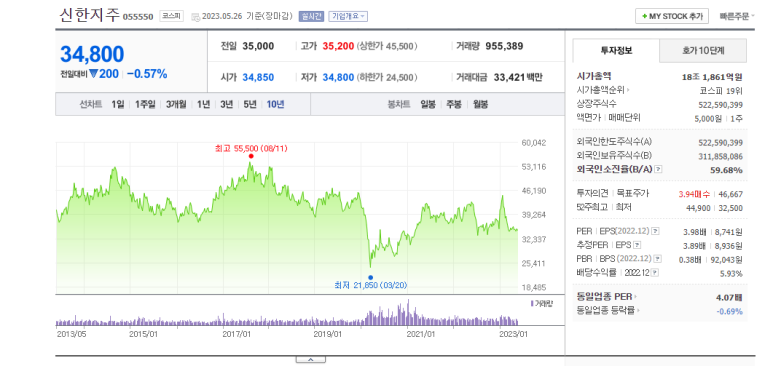Open the 기업개요 dropdown
Screen dimensions: 773x366
tap(348, 16)
